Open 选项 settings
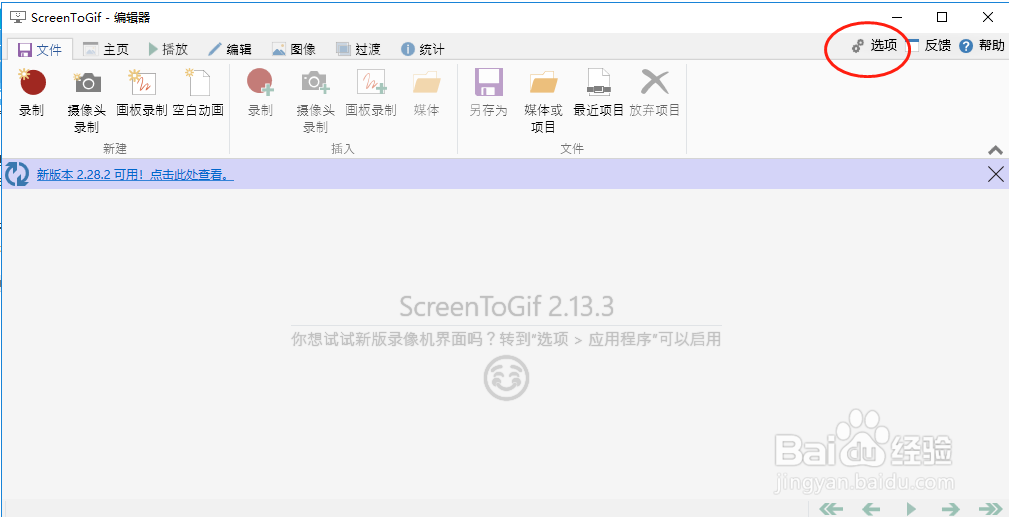This screenshot has width=1009, height=517. point(874,46)
